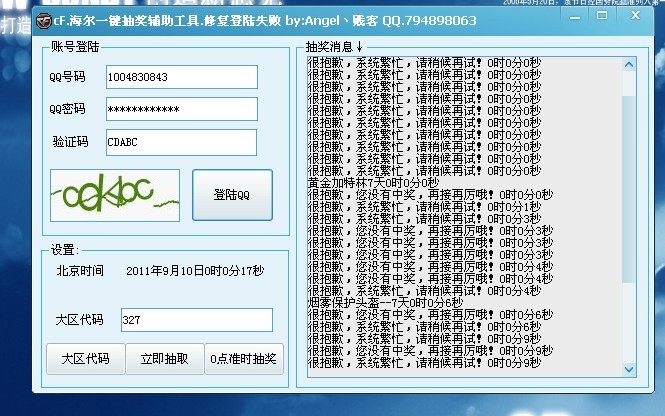Click the 系统繁忙 line at 0时0分4秒
665x416 pixels.
[424, 291]
